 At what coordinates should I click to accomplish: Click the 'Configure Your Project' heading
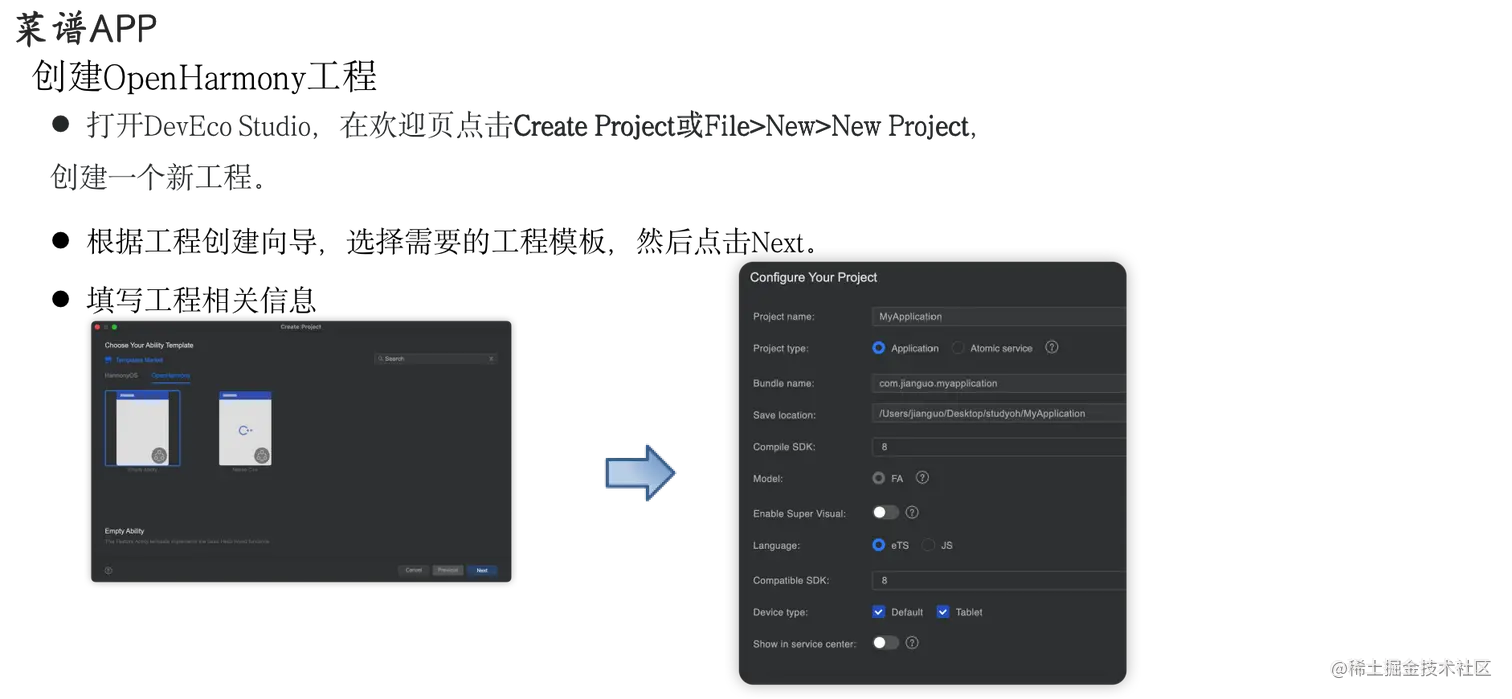(814, 277)
